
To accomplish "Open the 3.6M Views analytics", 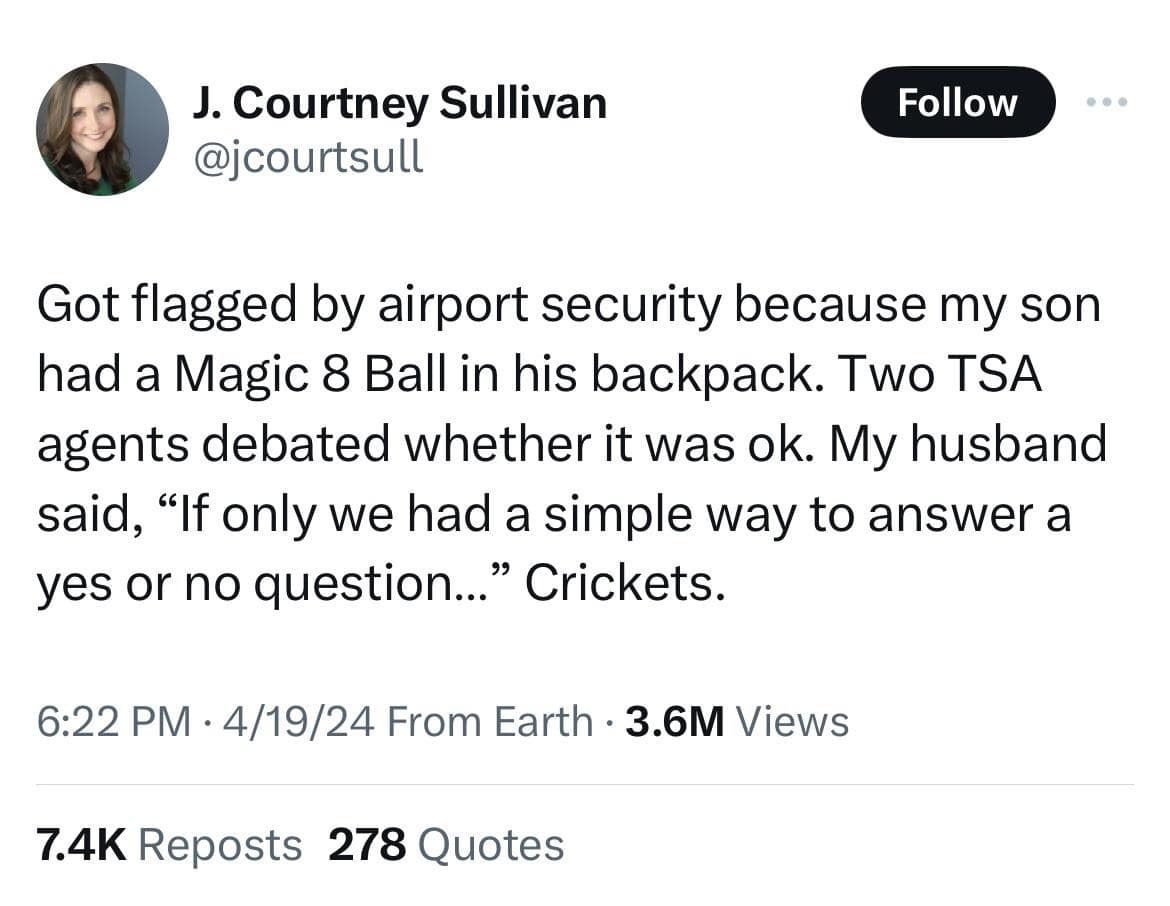I will 737,721.
